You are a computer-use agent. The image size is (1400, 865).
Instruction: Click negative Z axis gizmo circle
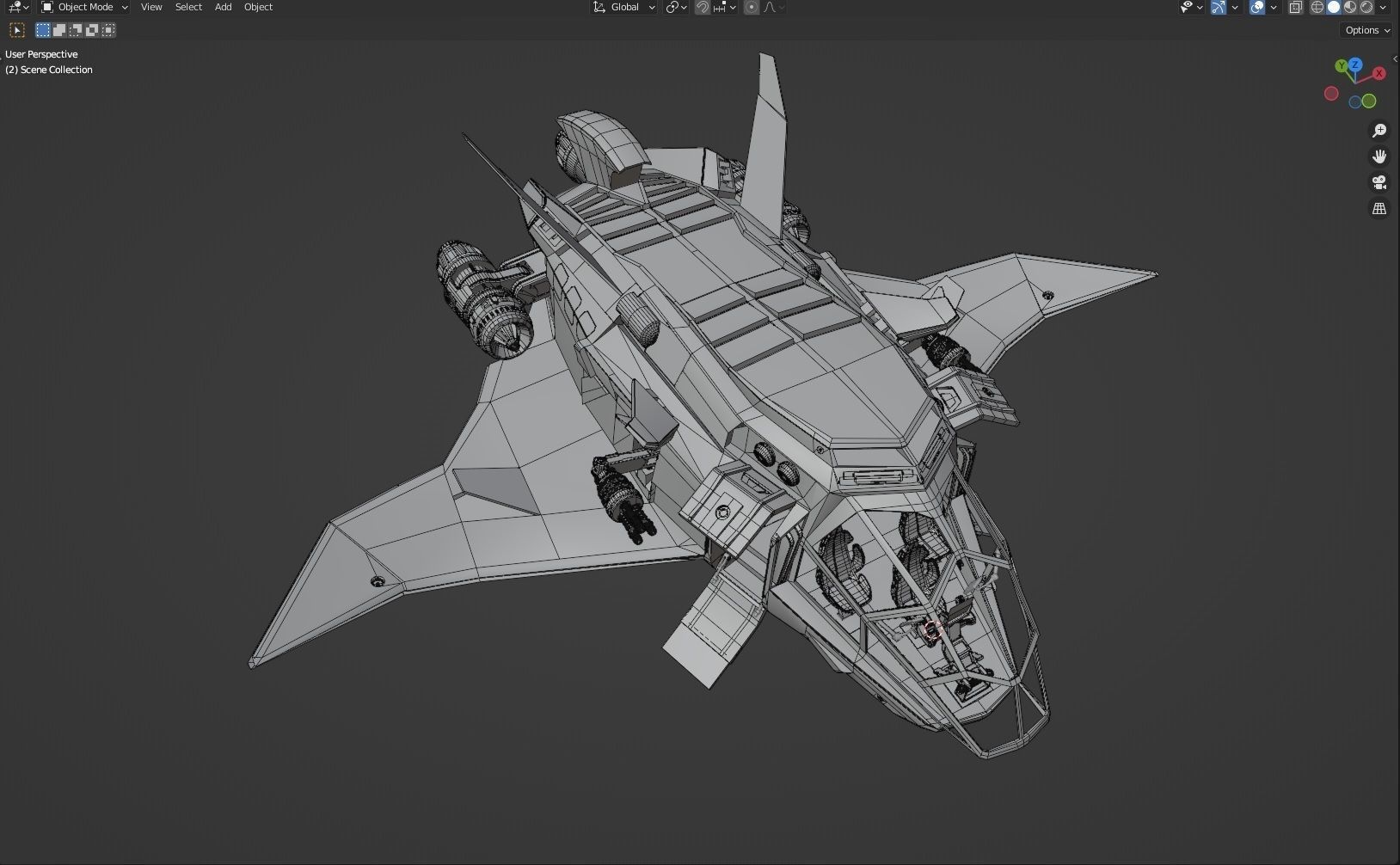1355,102
